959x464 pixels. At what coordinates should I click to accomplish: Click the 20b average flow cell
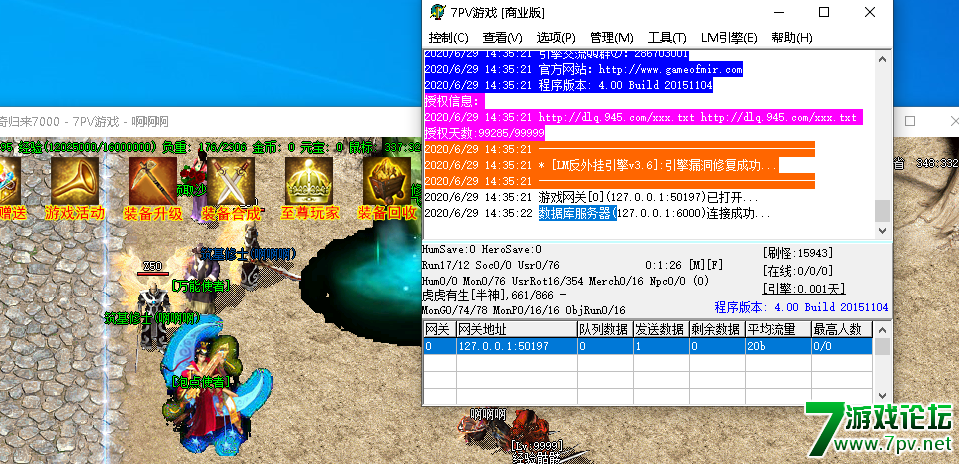tap(778, 346)
